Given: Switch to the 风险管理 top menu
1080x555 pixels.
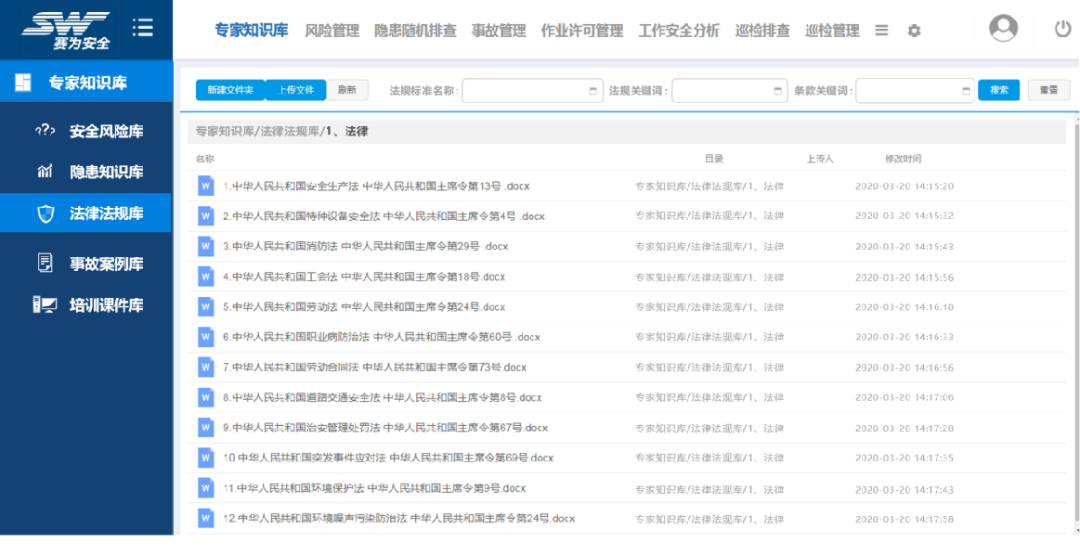Looking at the screenshot, I should point(331,31).
